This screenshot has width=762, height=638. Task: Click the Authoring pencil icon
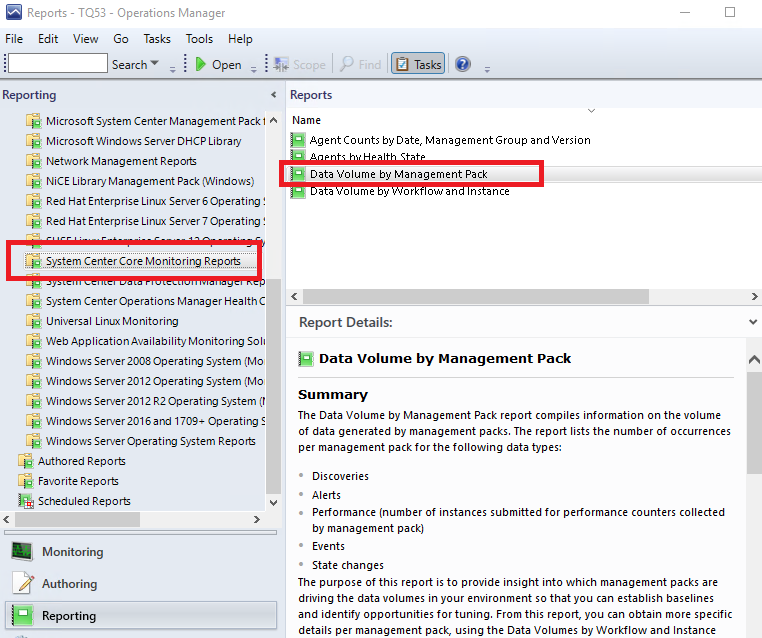[x=23, y=583]
